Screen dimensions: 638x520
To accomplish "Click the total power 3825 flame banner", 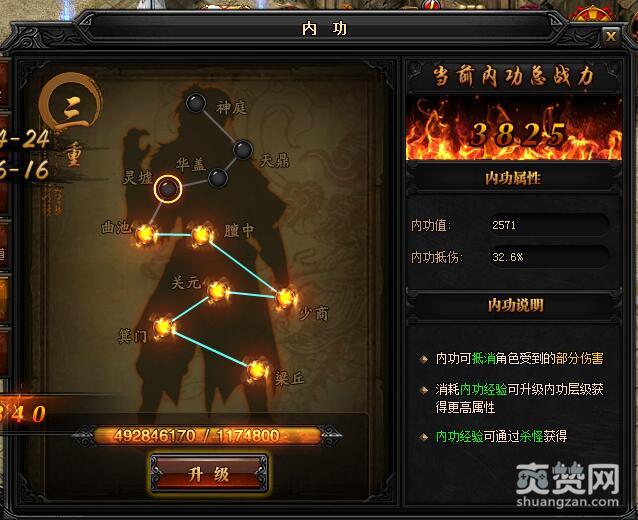I will (x=513, y=129).
